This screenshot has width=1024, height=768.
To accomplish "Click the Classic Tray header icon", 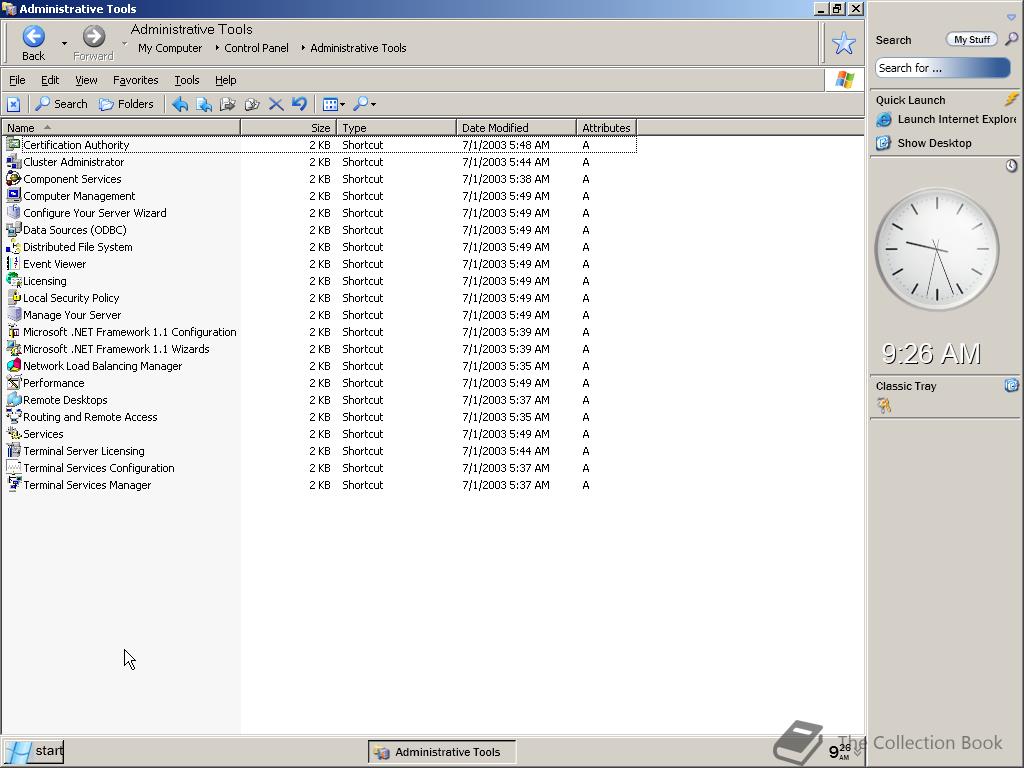I will pos(1011,385).
